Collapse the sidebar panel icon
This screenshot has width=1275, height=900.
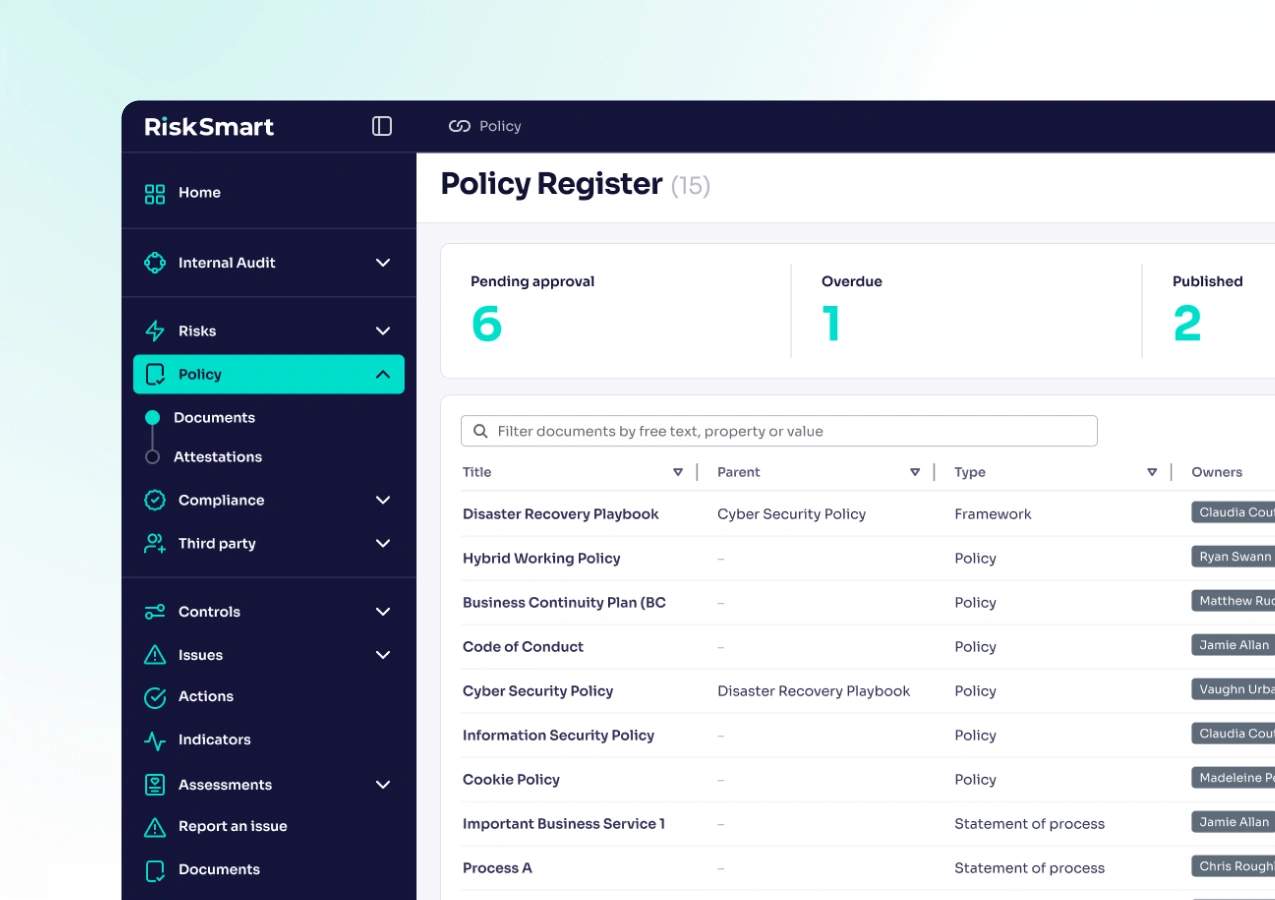tap(382, 126)
